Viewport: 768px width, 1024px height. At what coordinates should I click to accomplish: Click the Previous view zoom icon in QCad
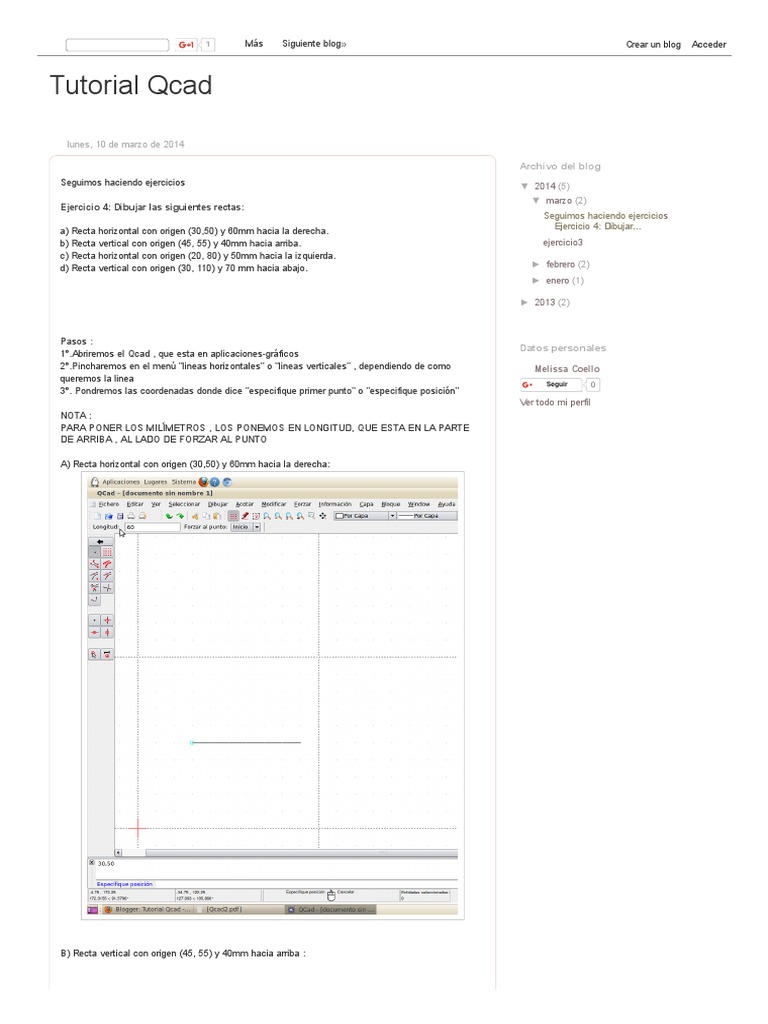(x=300, y=516)
